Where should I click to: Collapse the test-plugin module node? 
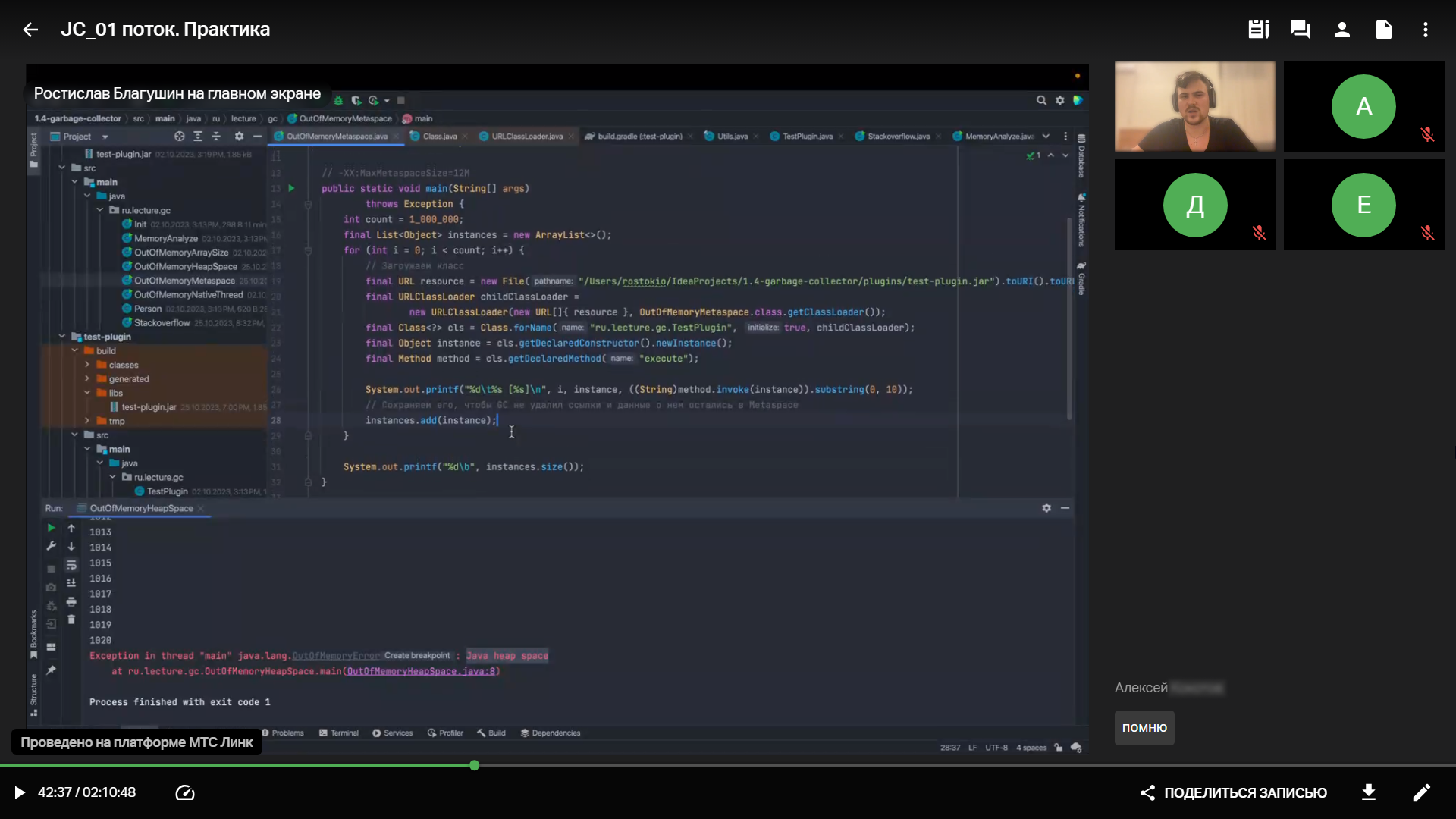click(x=62, y=337)
